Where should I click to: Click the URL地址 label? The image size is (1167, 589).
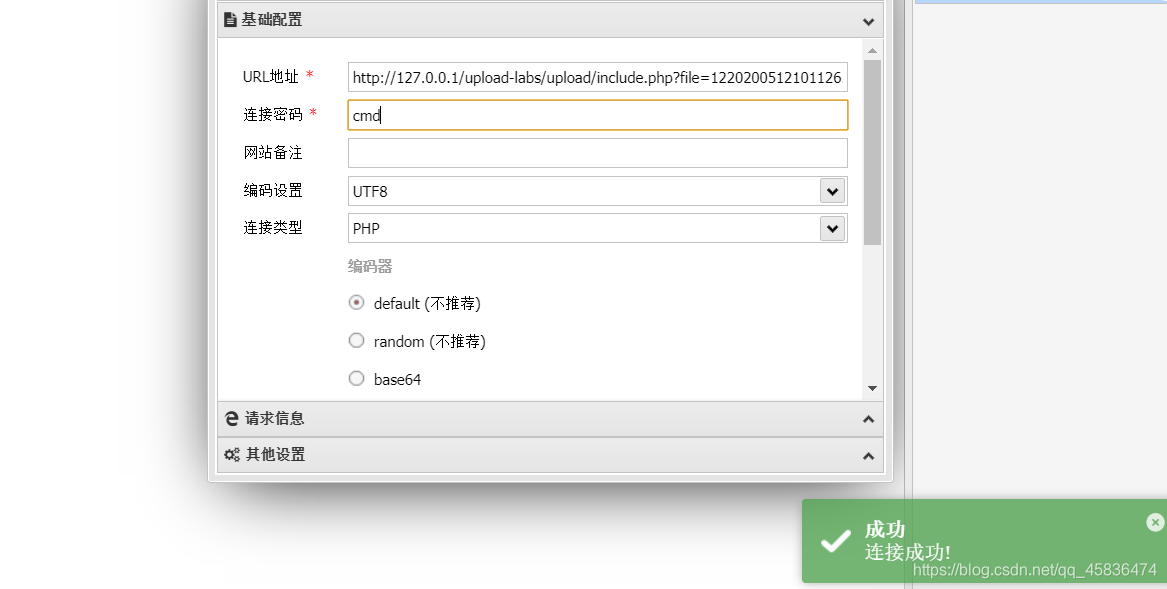pos(271,77)
